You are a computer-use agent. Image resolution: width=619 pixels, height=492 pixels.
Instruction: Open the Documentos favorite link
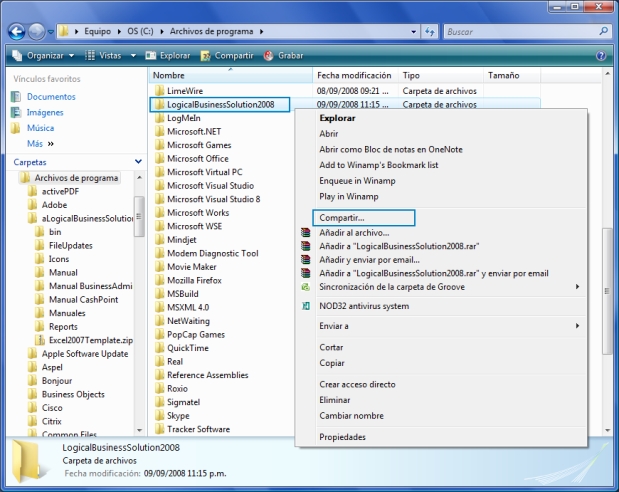(x=51, y=97)
